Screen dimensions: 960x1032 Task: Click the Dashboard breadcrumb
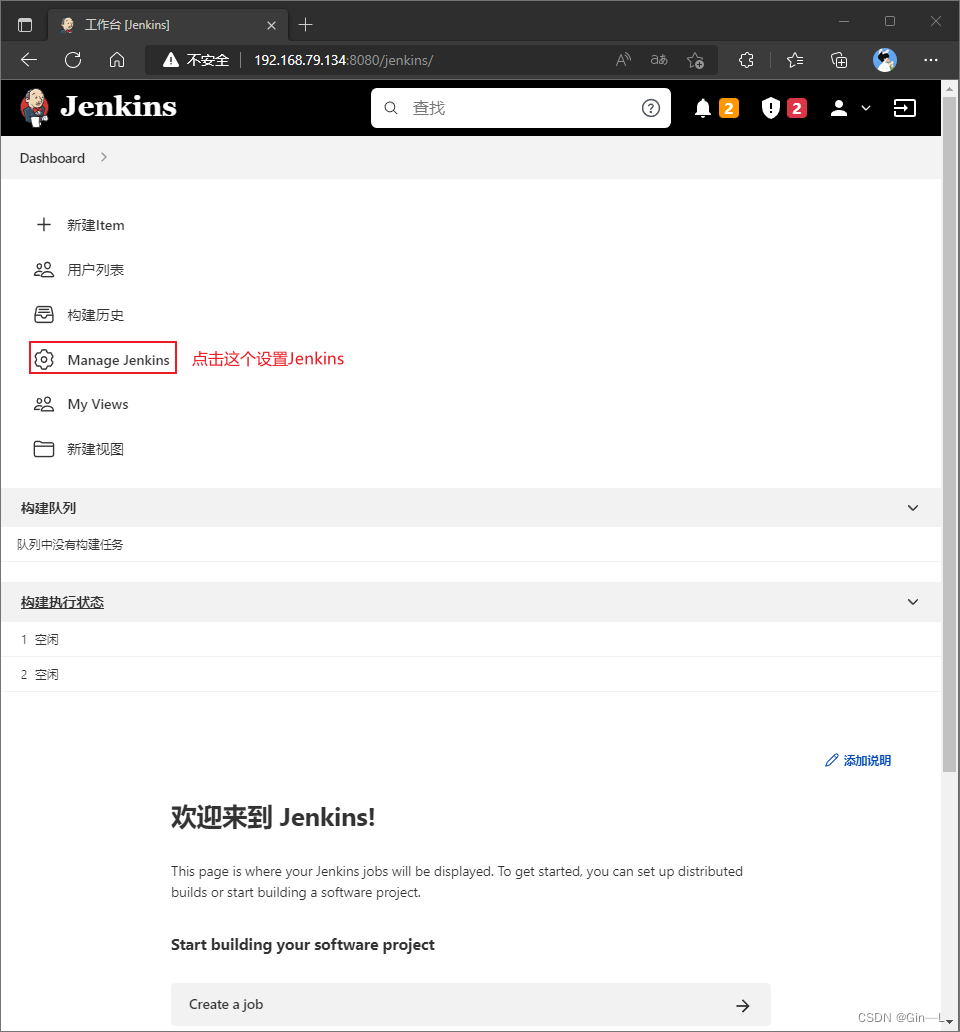52,158
